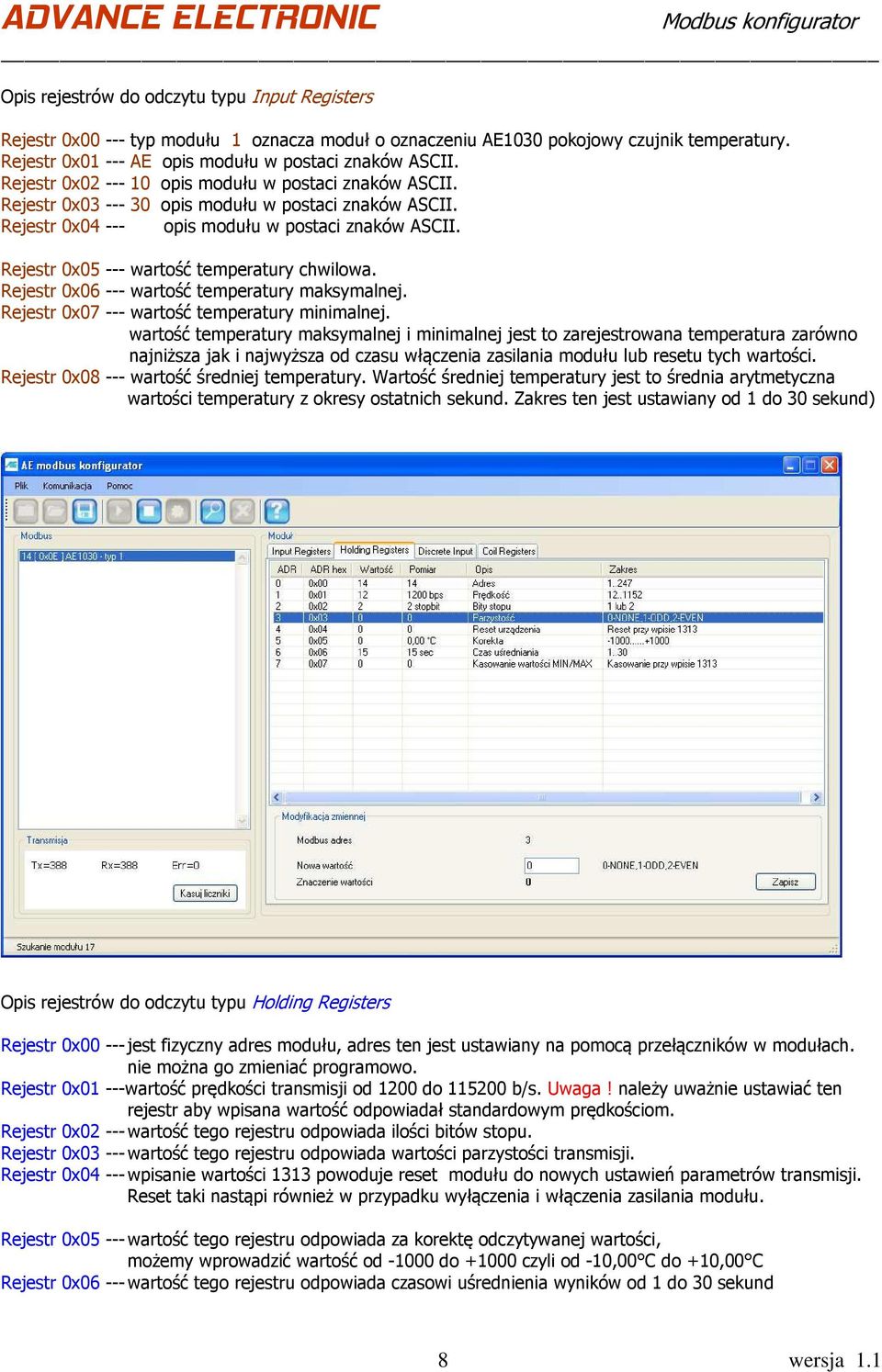Minimize the AE modbus konfigurator window

click(x=792, y=466)
